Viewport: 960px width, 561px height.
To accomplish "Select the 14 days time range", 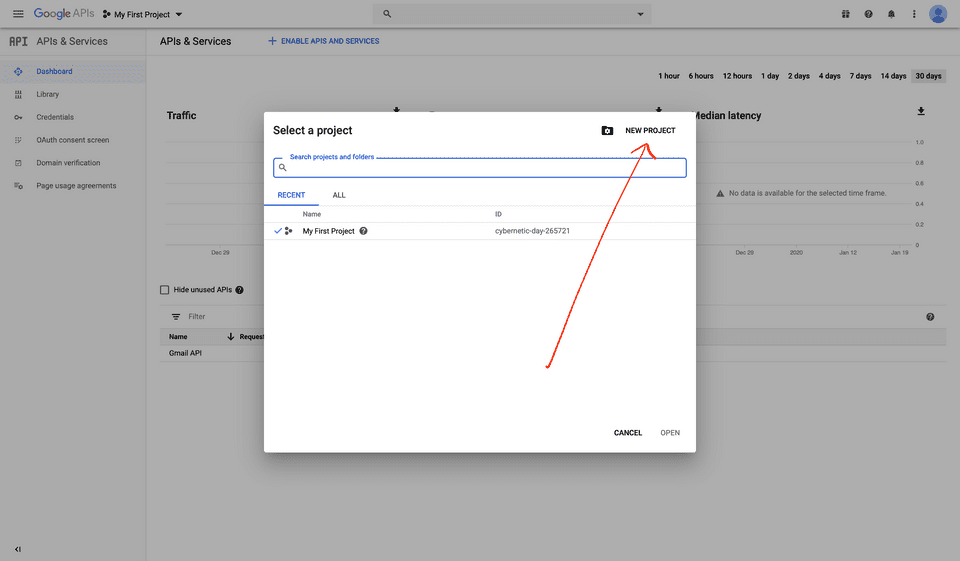I will click(x=893, y=76).
